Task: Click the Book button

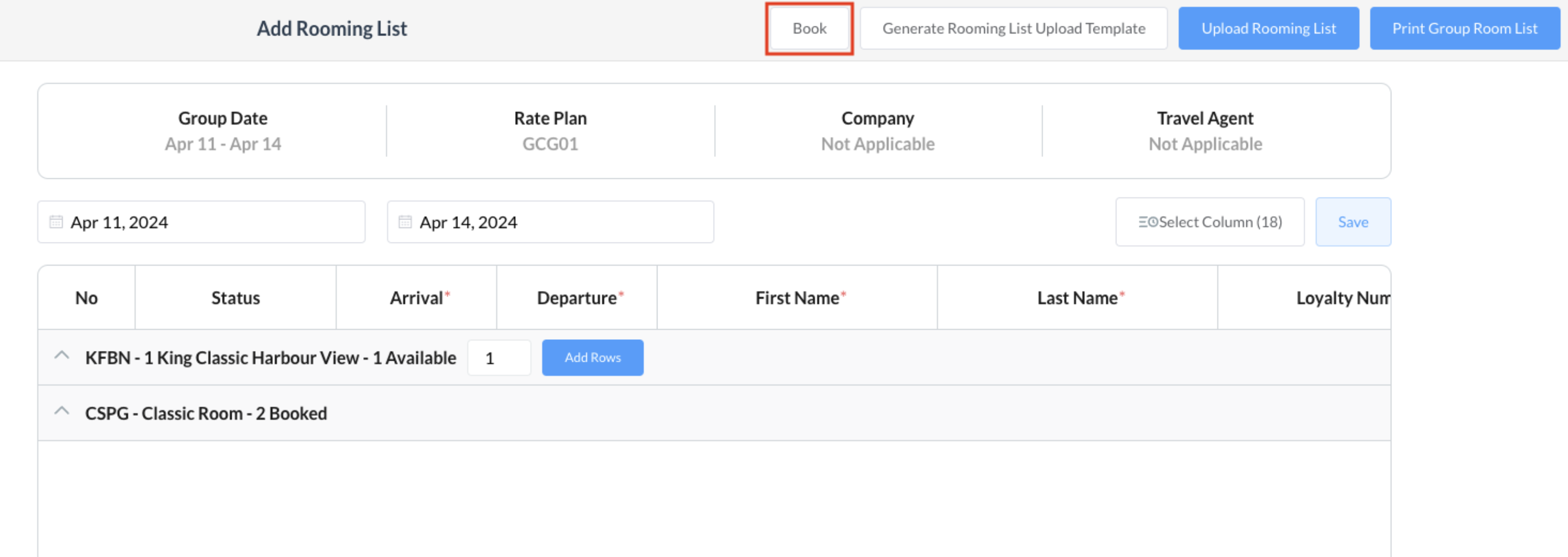Action: (x=808, y=29)
